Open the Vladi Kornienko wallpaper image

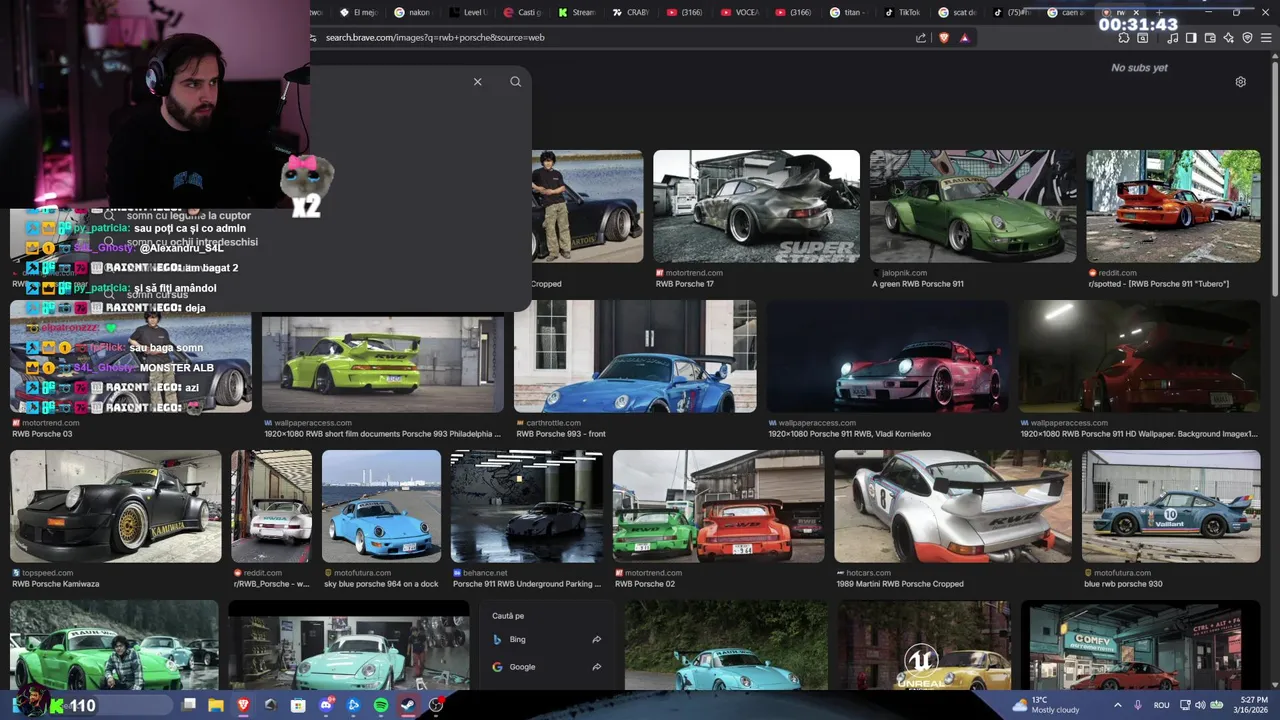[x=887, y=356]
